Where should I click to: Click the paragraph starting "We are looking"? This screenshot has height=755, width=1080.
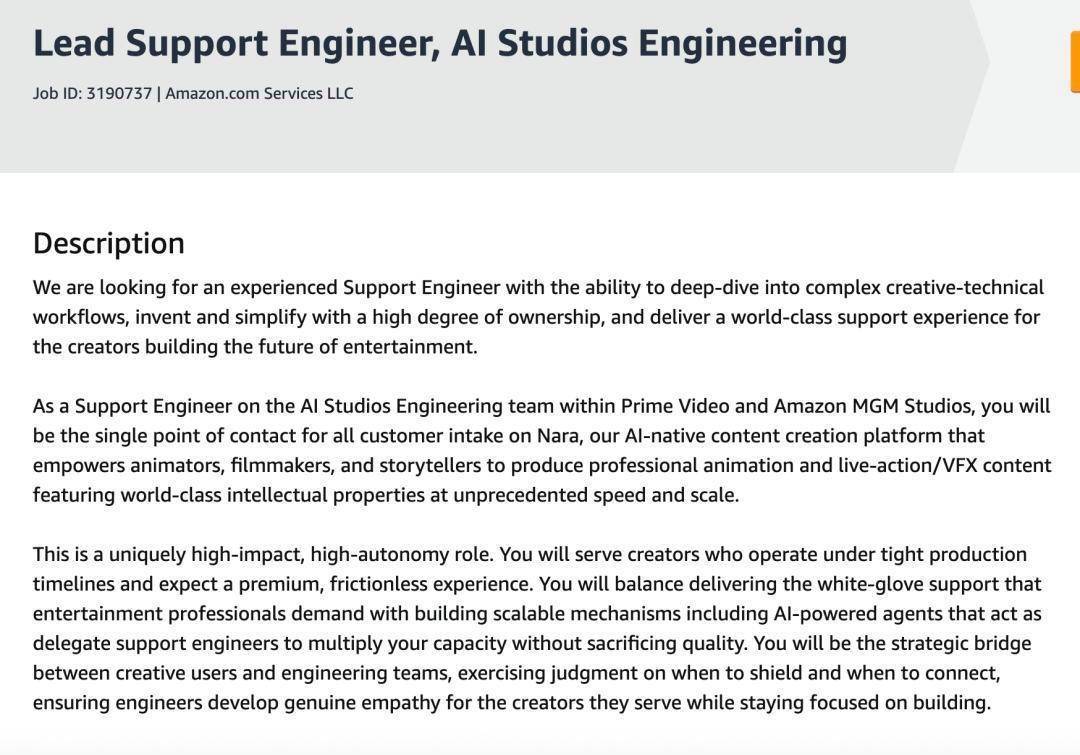538,317
